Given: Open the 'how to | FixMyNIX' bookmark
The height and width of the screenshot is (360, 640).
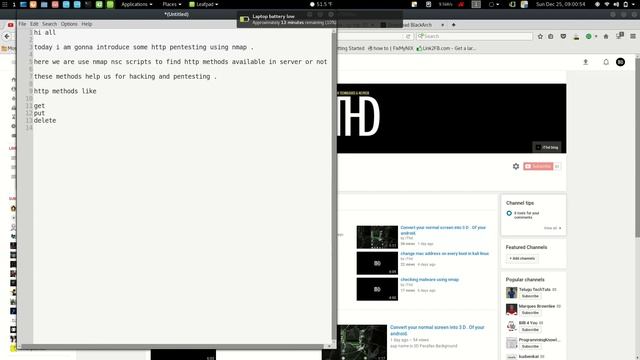Looking at the screenshot, I should [390, 48].
